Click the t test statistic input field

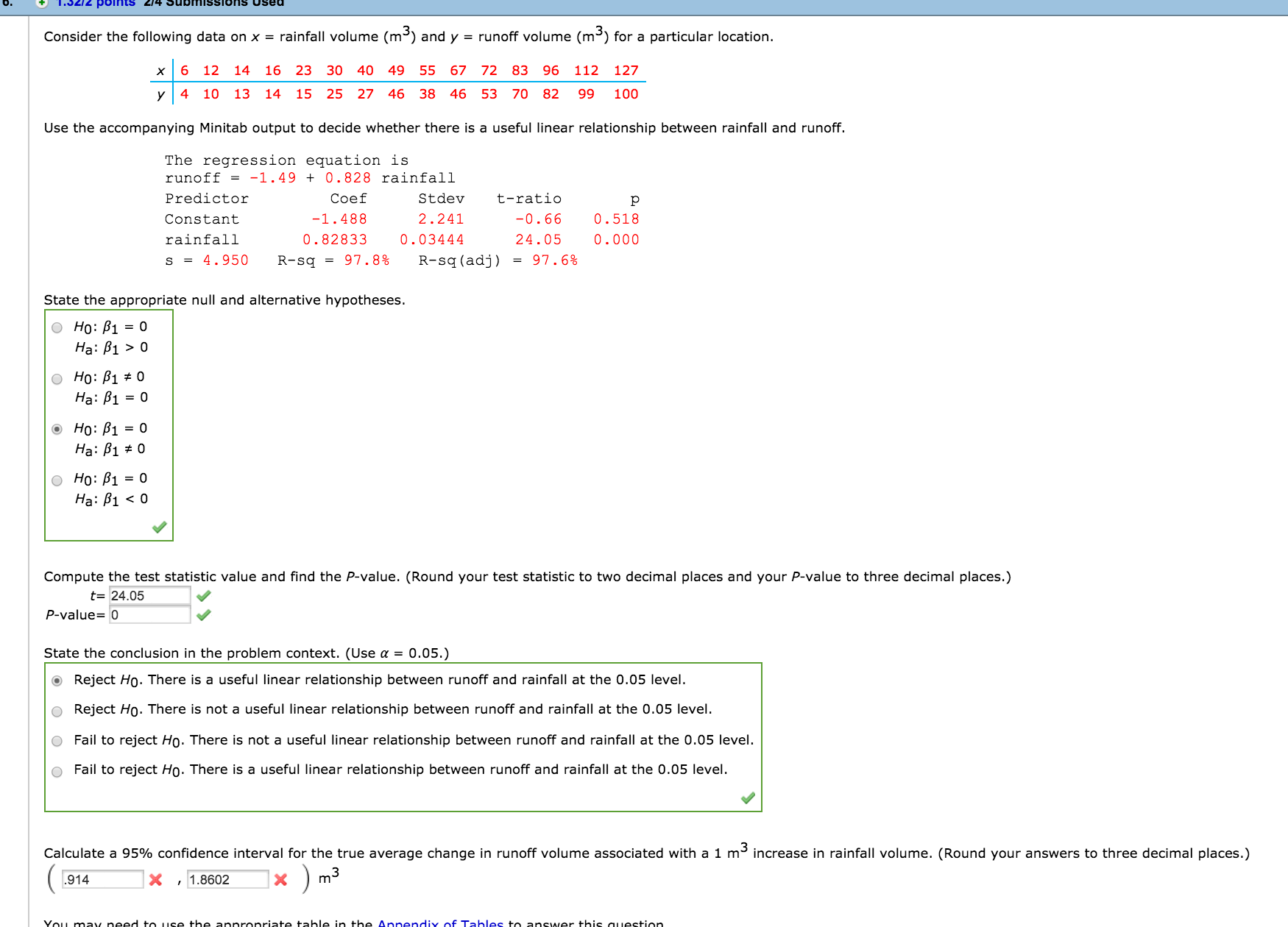[x=149, y=596]
